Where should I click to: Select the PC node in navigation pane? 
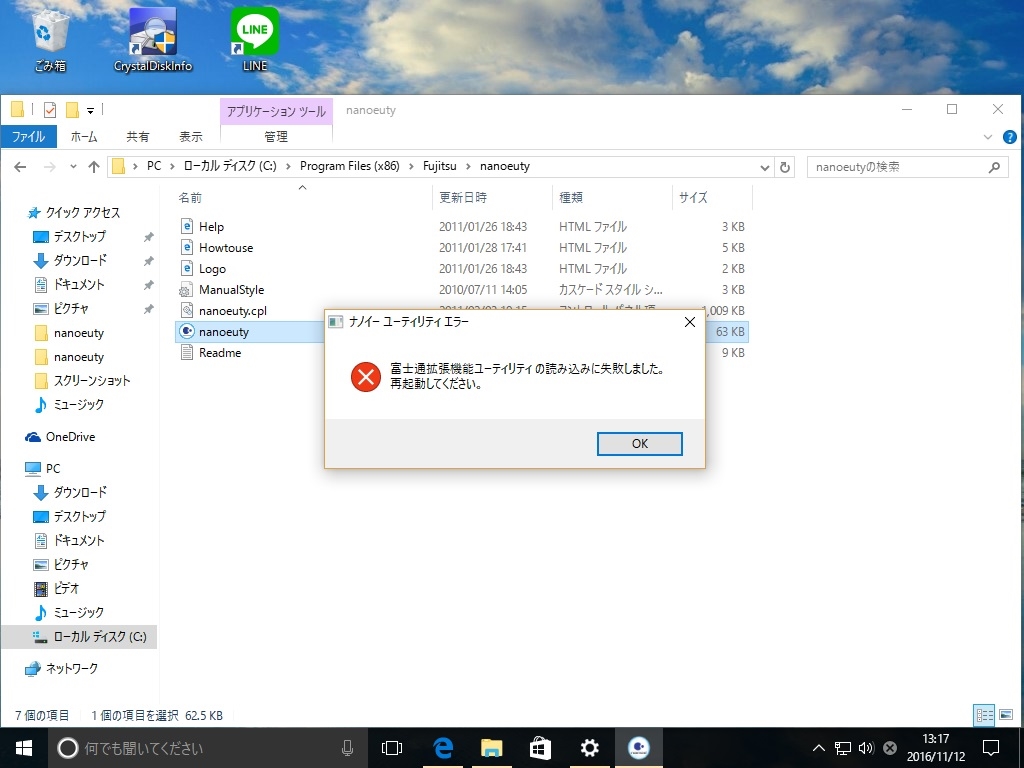coord(52,468)
